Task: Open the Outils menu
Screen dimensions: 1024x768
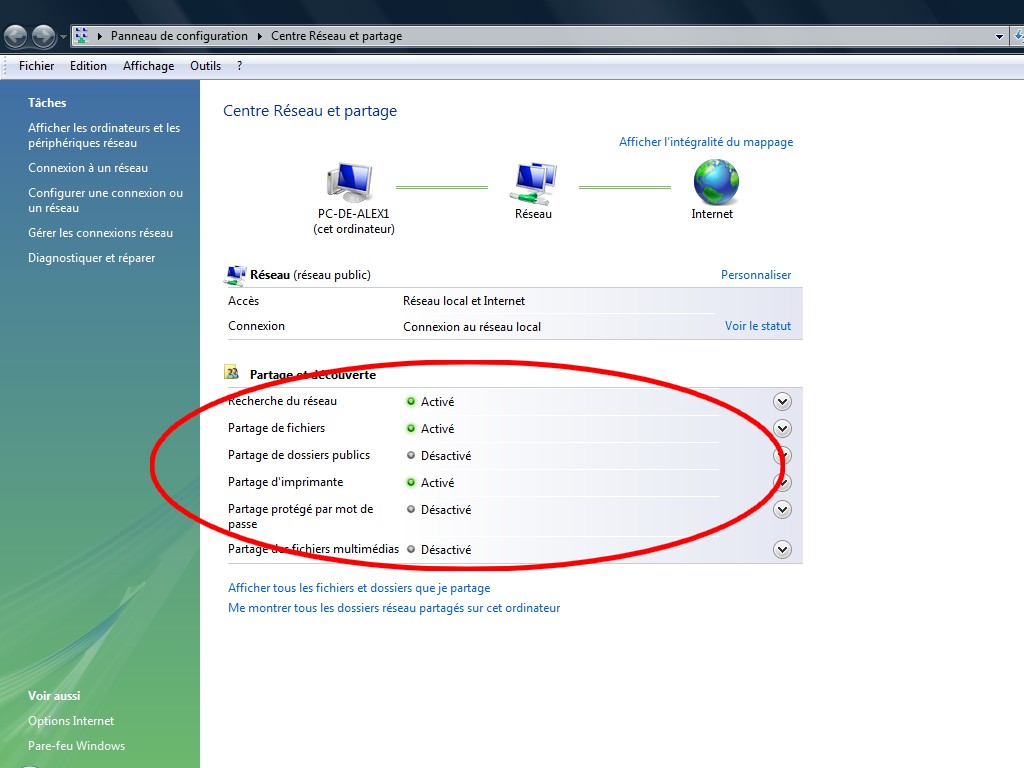Action: [205, 66]
